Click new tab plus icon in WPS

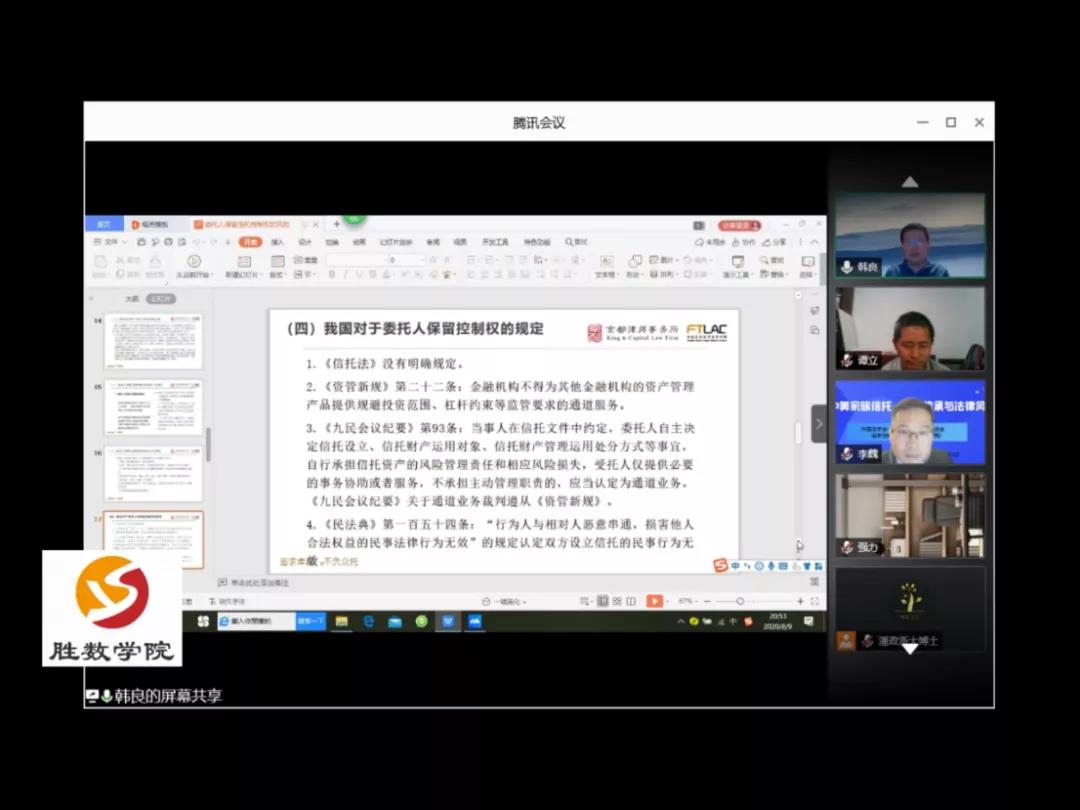click(337, 224)
